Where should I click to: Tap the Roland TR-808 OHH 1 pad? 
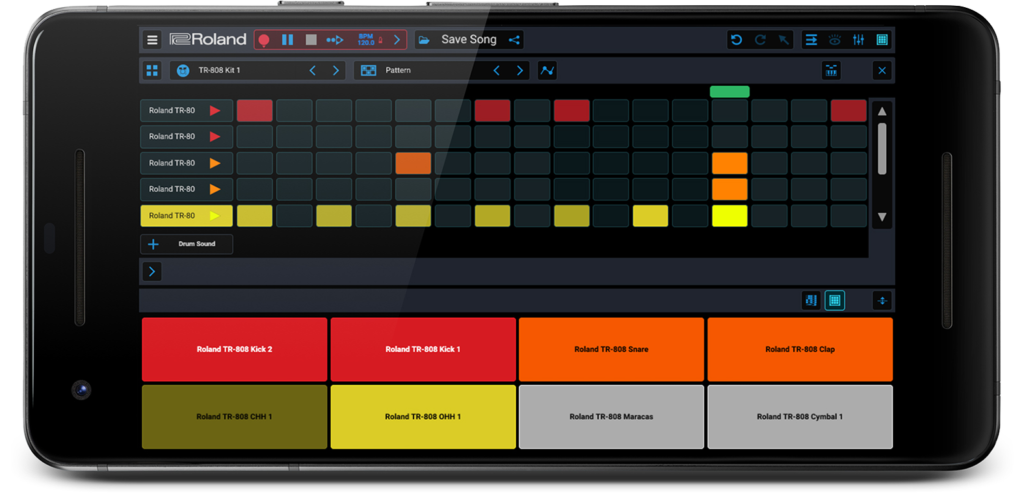[423, 417]
